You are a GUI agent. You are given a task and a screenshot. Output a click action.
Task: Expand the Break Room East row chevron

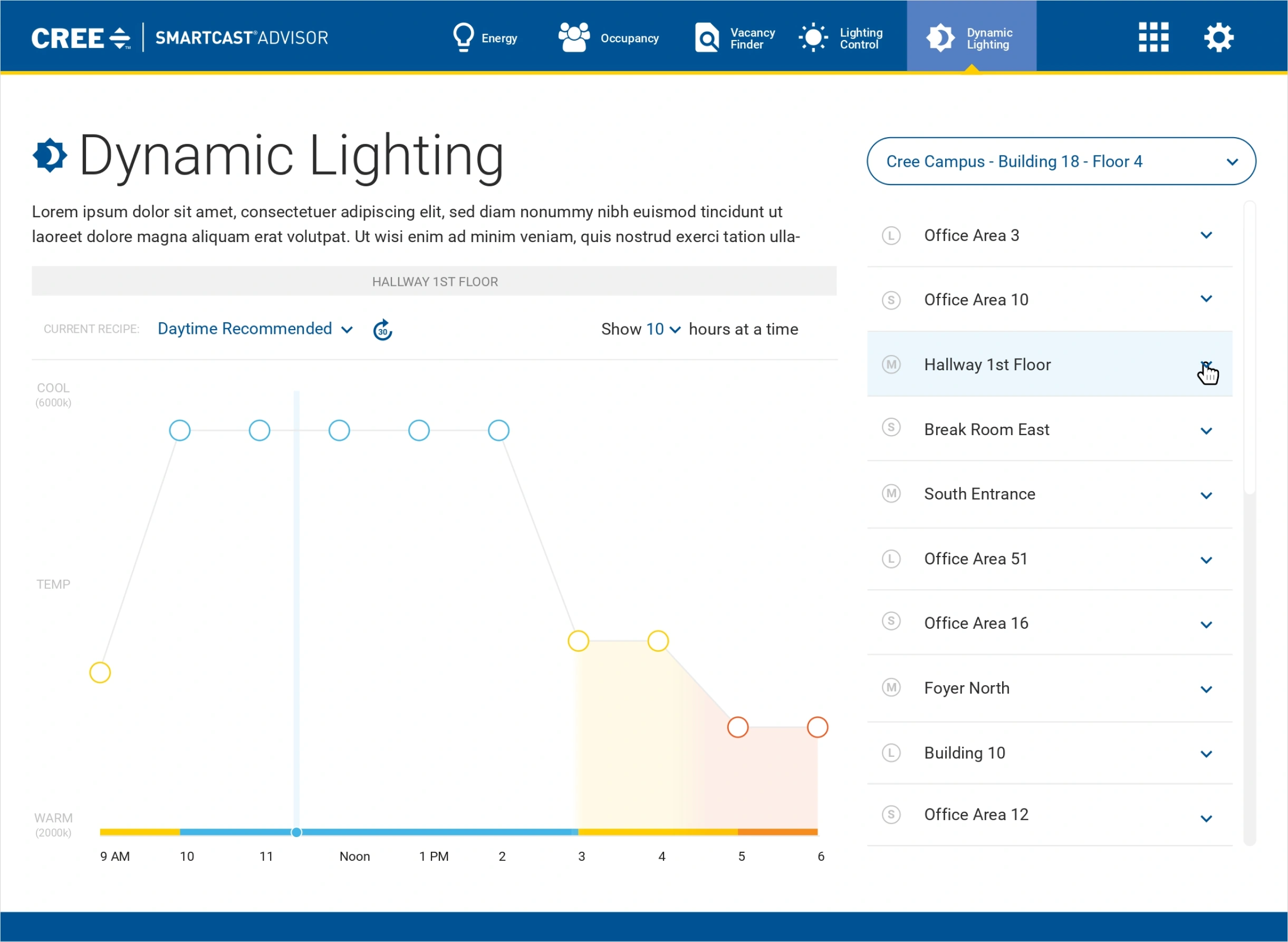[1206, 431]
